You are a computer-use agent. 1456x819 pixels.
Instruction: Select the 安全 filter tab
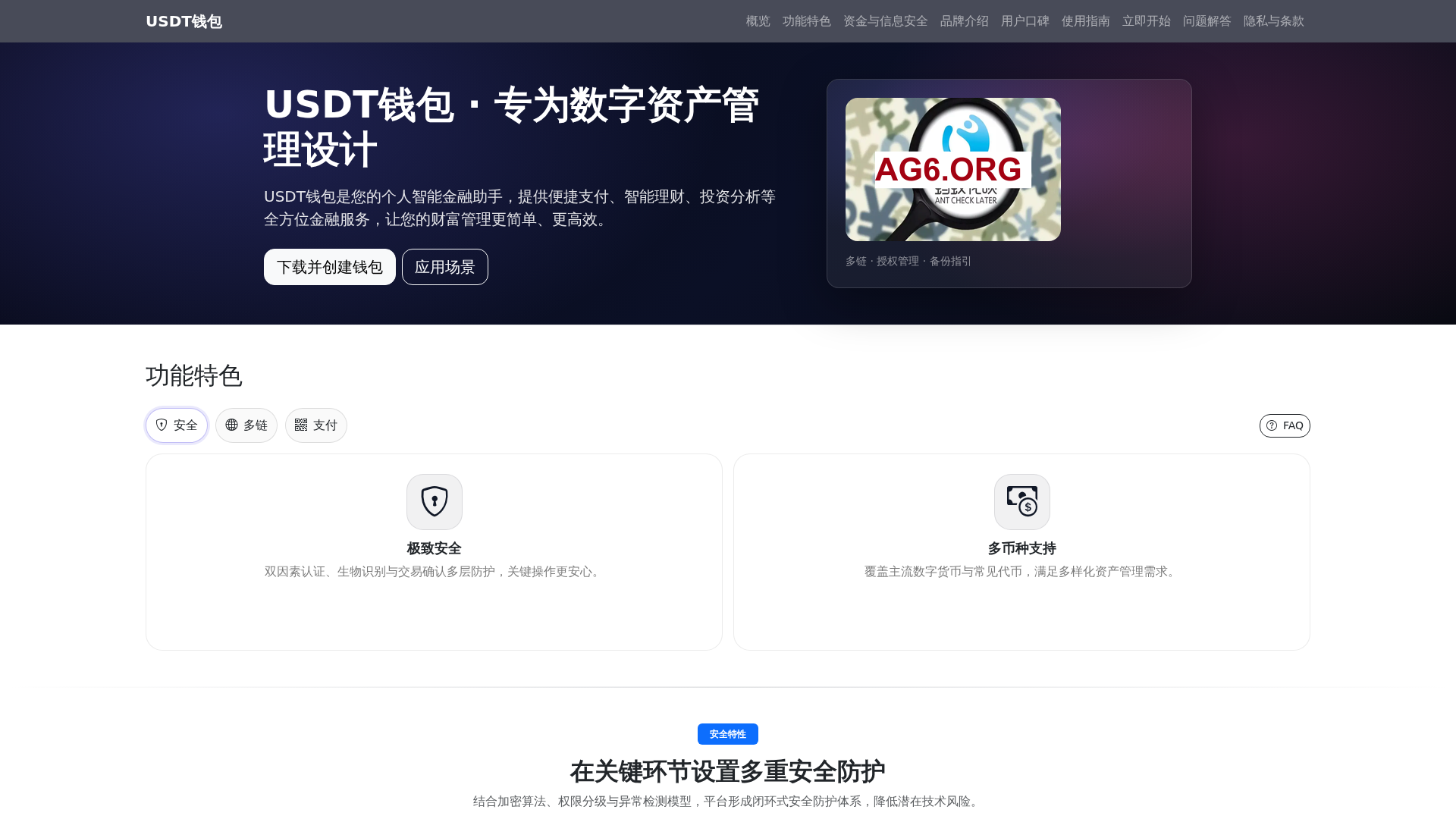pyautogui.click(x=177, y=425)
